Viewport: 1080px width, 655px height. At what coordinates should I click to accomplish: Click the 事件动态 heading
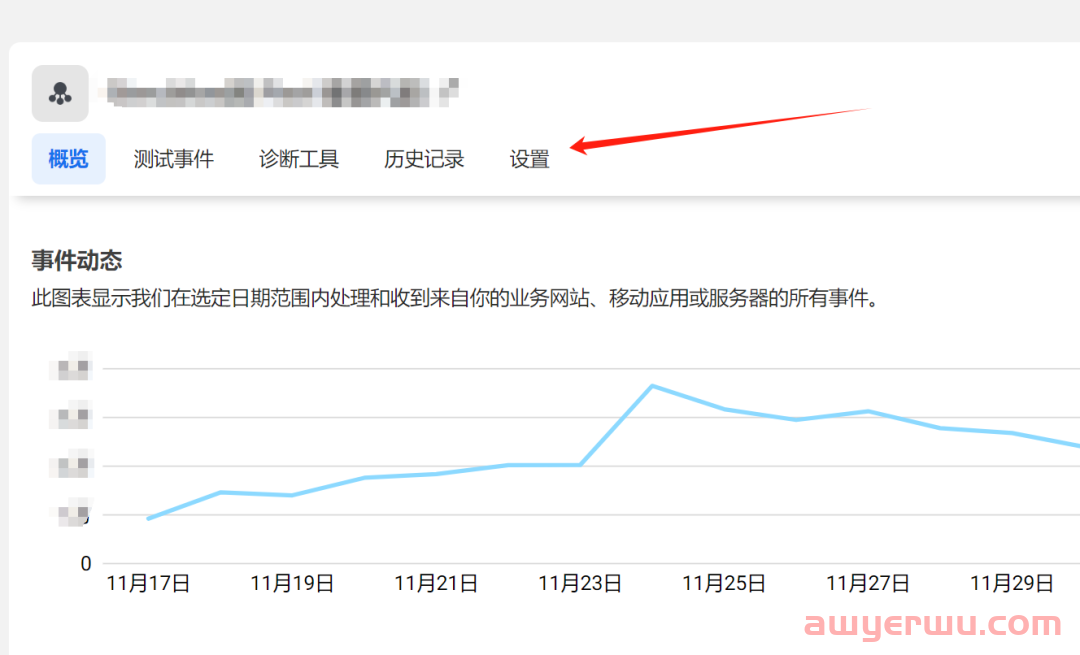click(x=76, y=260)
